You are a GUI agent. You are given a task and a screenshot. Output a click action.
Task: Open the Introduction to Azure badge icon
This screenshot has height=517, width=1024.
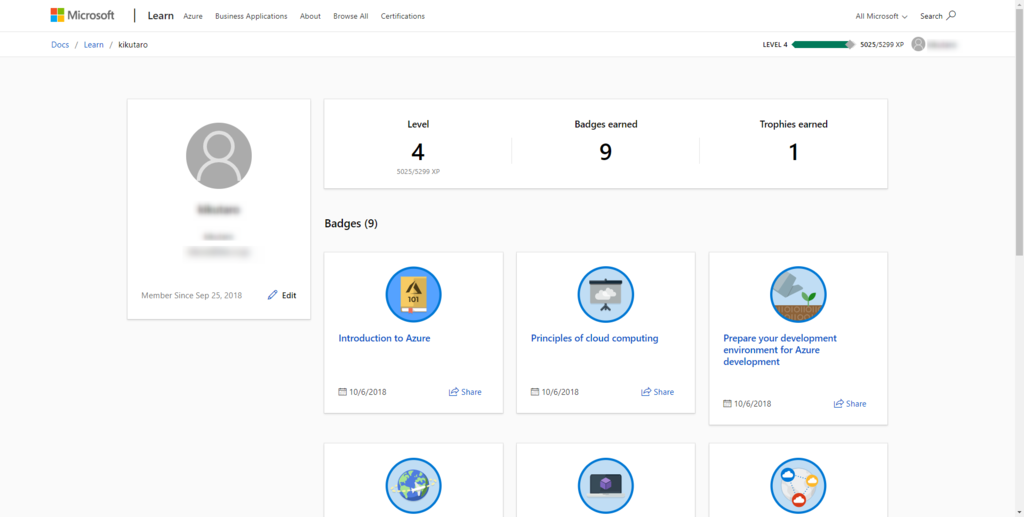click(x=413, y=294)
